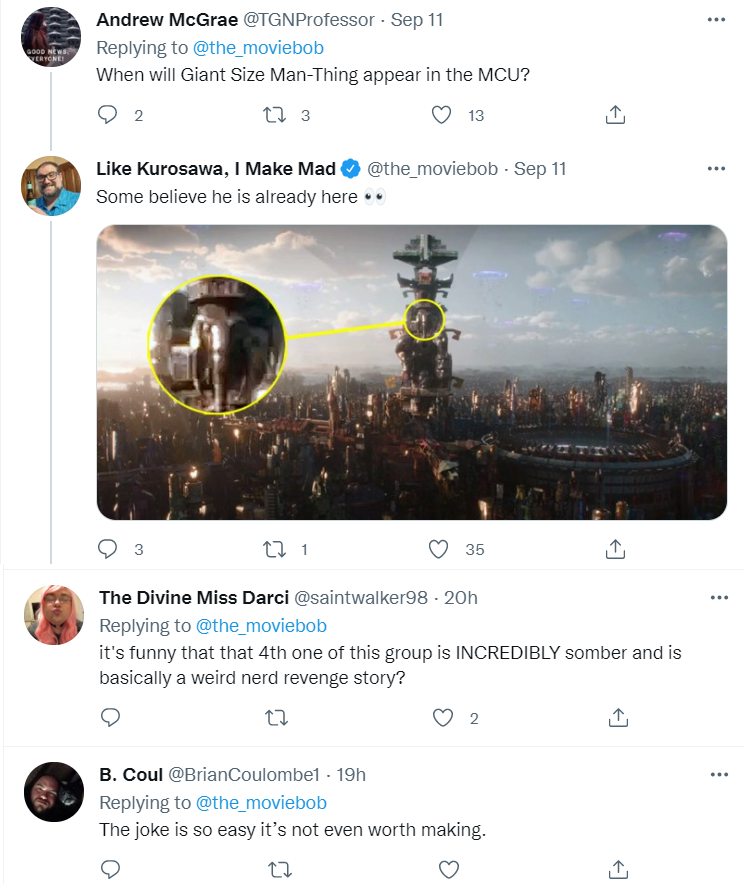
Task: Open the @saintwalker98 profile handle
Action: (x=359, y=598)
